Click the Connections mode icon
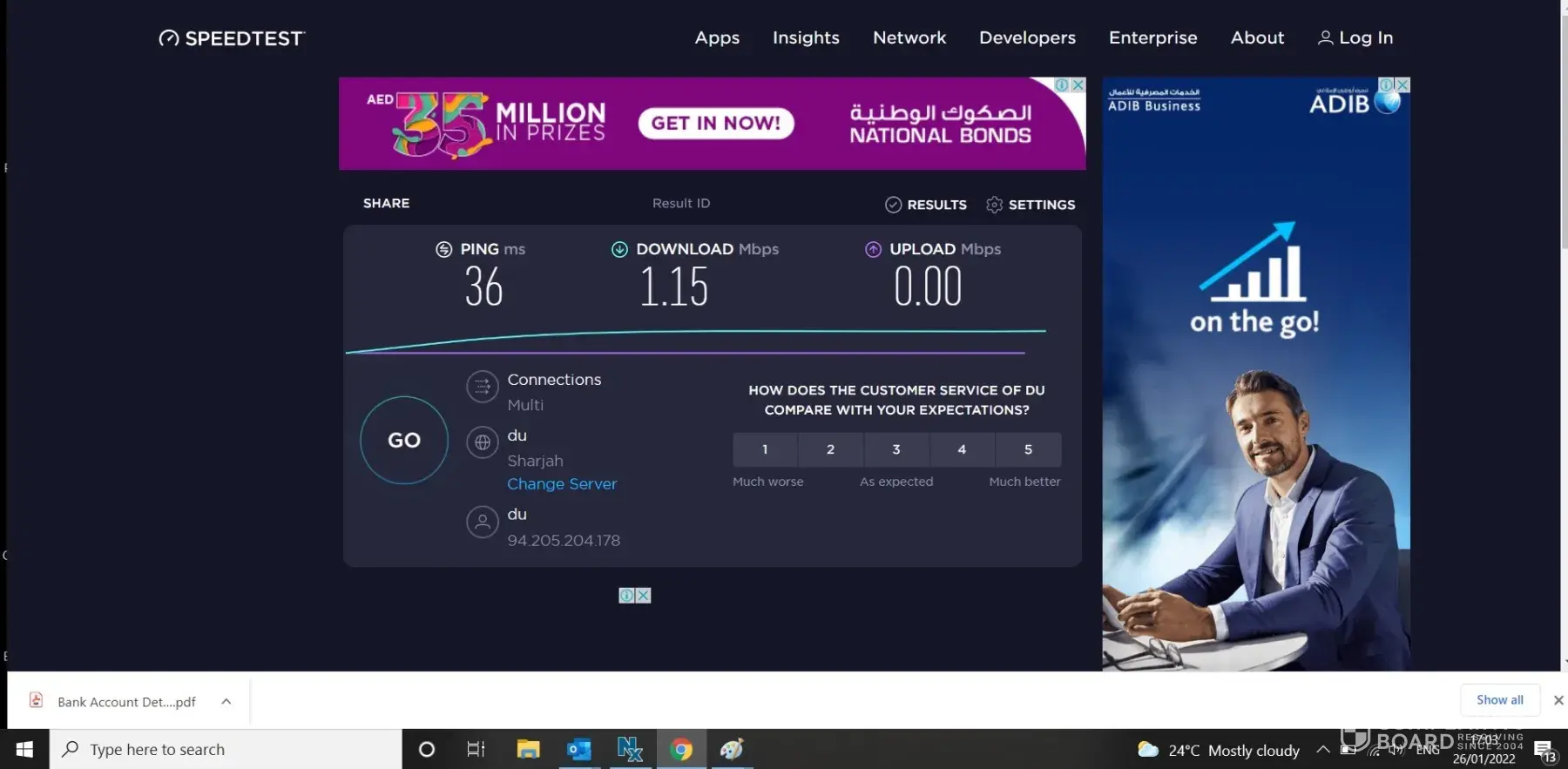Viewport: 1568px width, 769px height. click(482, 387)
